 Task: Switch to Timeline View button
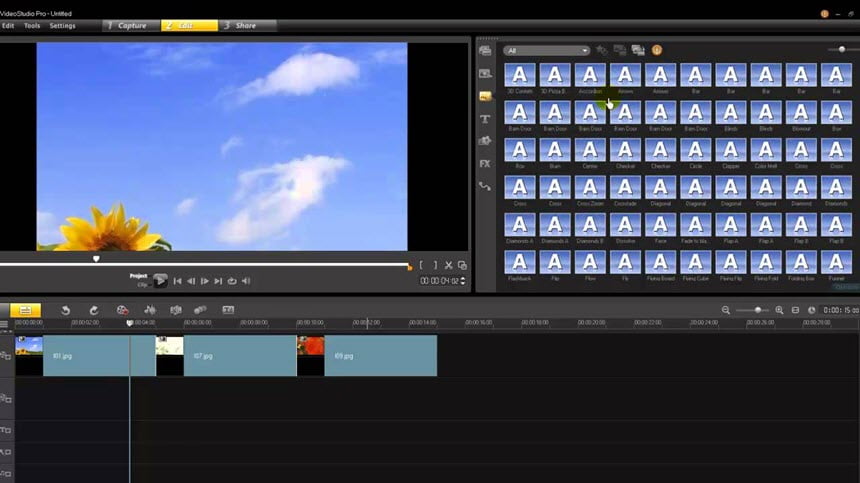[x=25, y=310]
